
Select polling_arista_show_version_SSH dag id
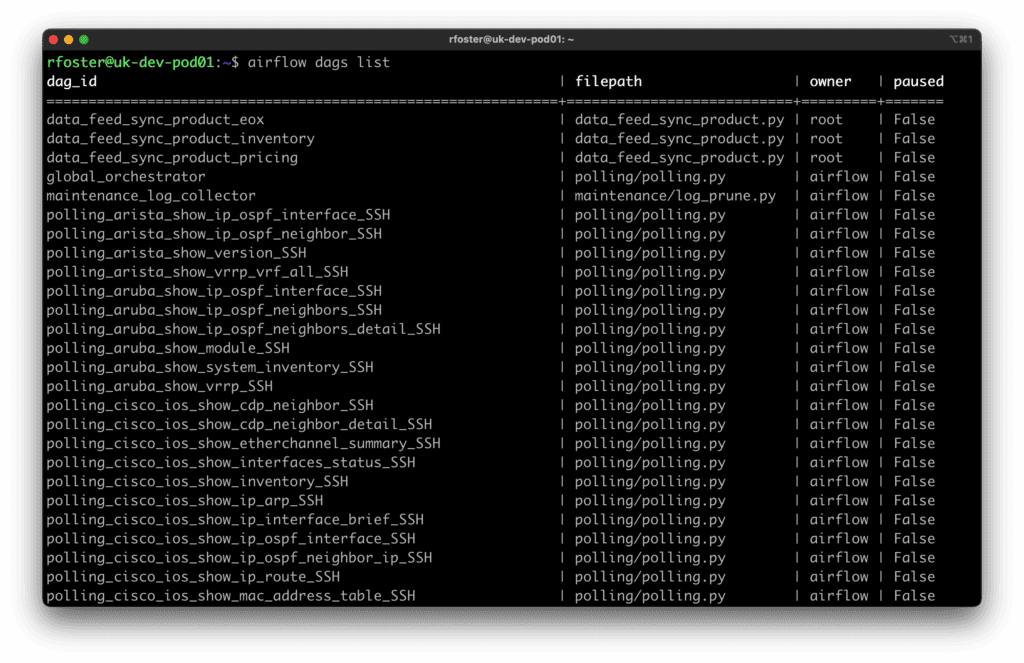[x=176, y=253]
